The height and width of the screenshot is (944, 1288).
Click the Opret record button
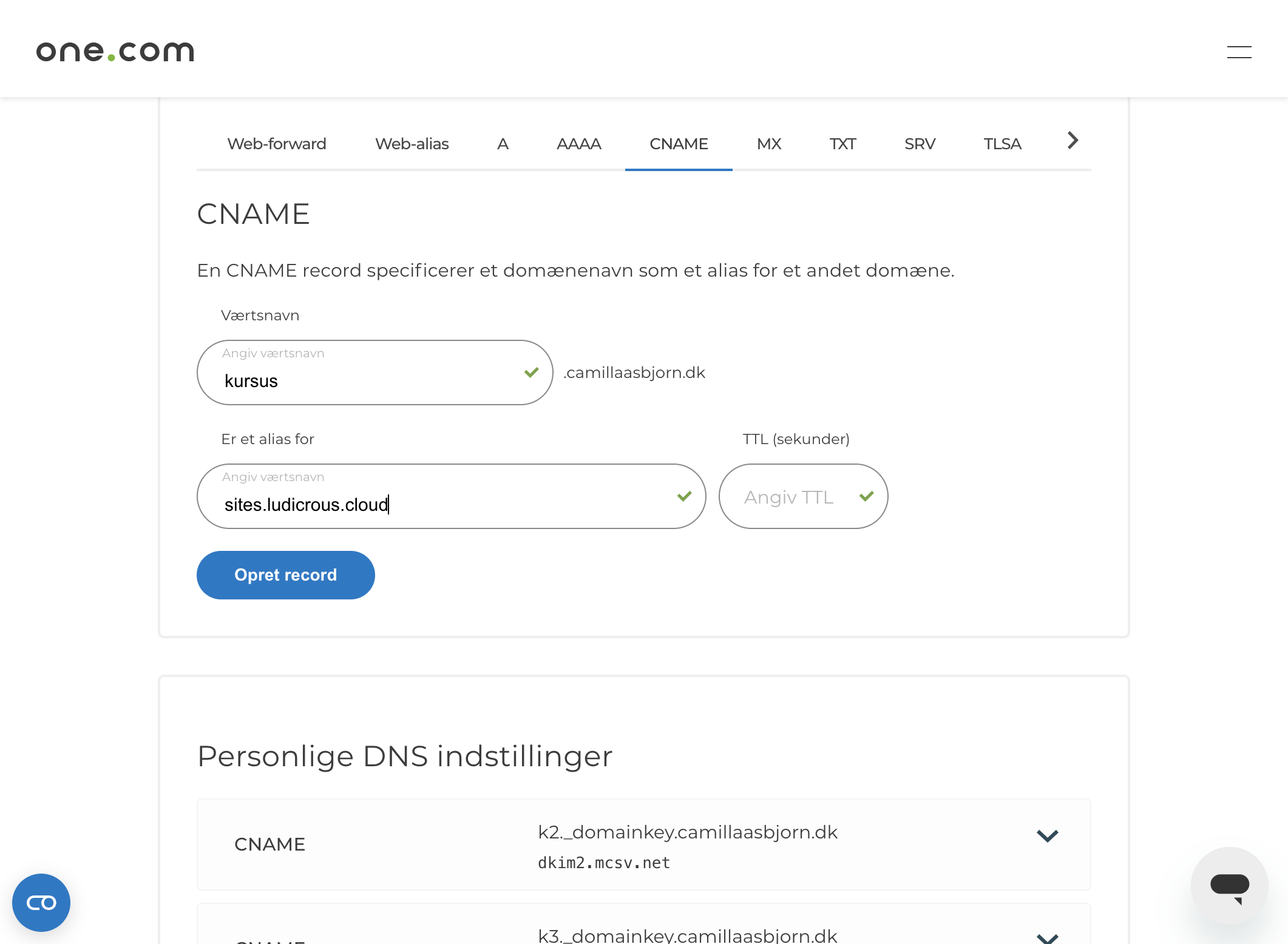point(285,575)
